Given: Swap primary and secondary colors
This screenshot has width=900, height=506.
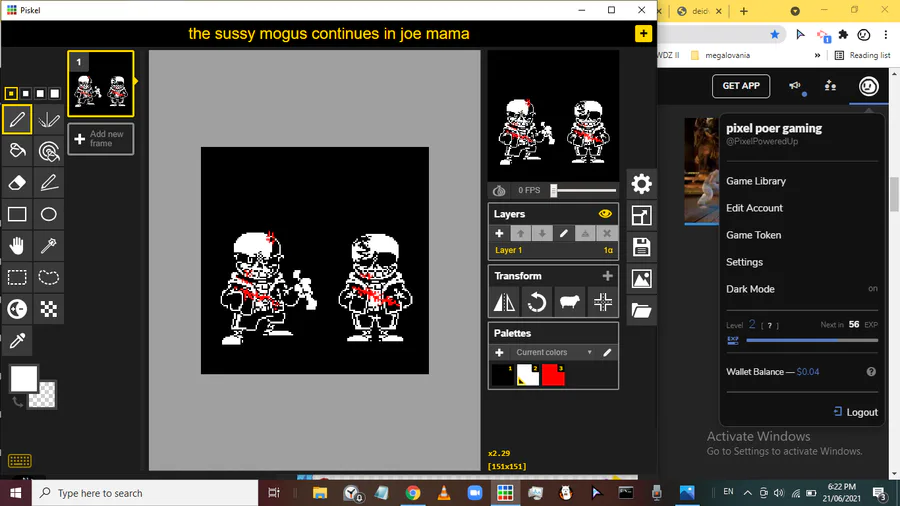Looking at the screenshot, I should 17,402.
